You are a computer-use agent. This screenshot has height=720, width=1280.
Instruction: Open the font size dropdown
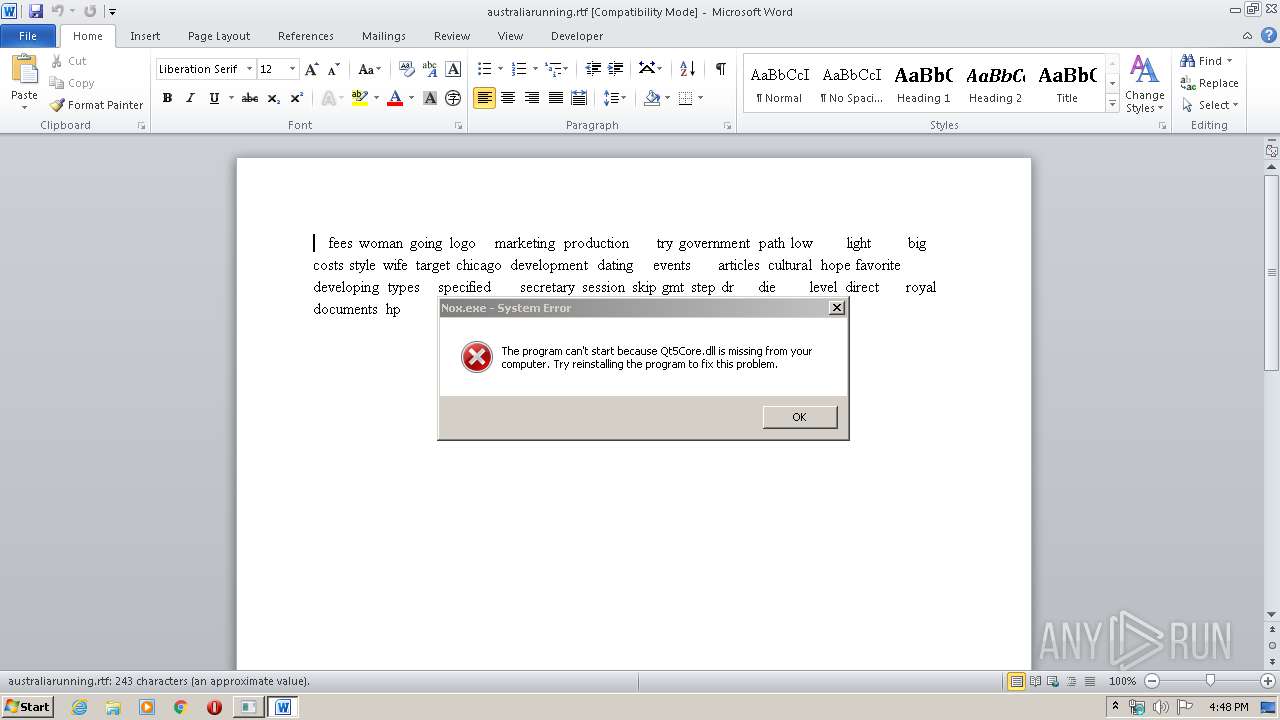coord(292,69)
